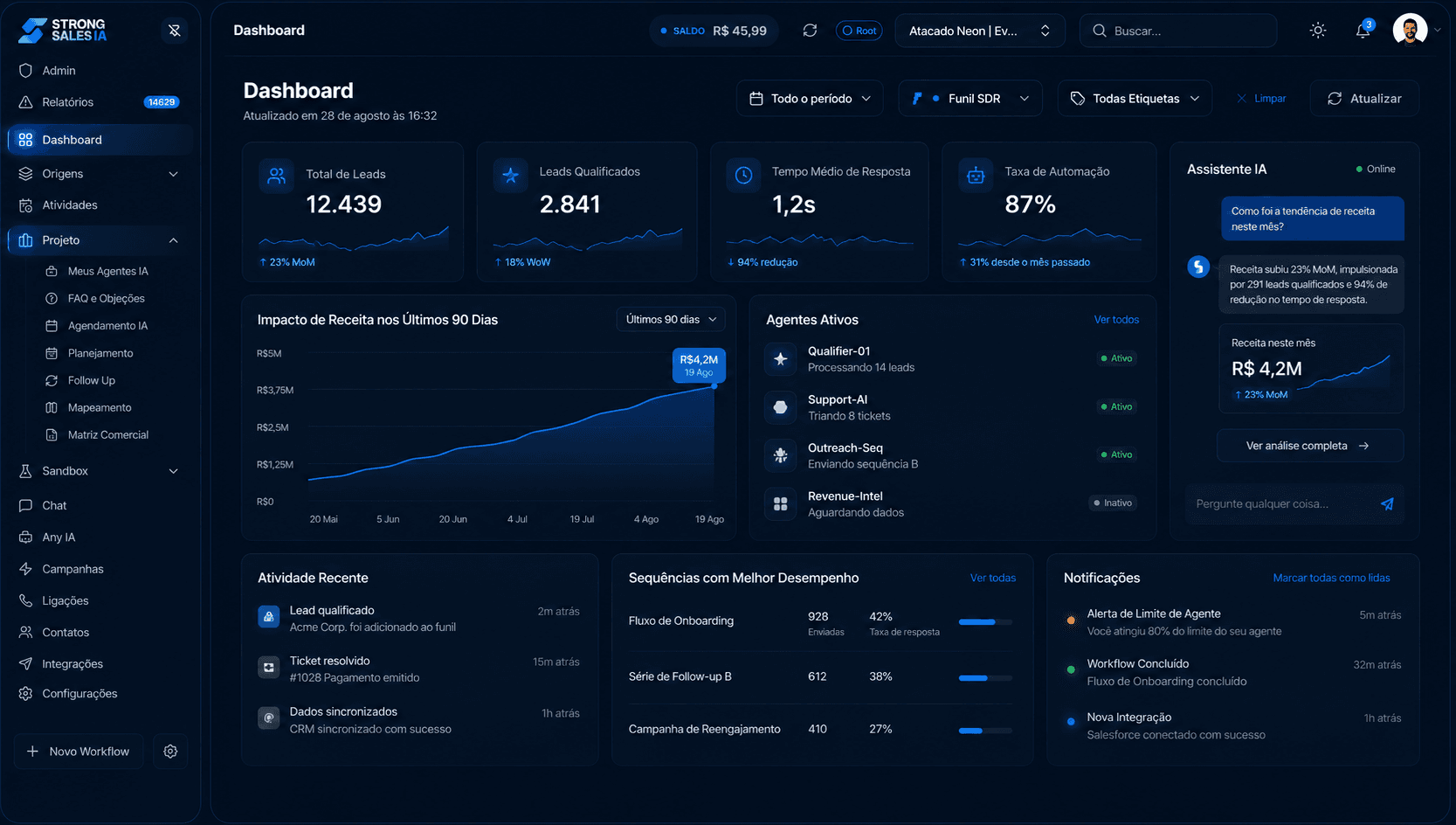Click the Ticket resolvido activity icon
Viewport: 1456px width, 825px height.
269,668
